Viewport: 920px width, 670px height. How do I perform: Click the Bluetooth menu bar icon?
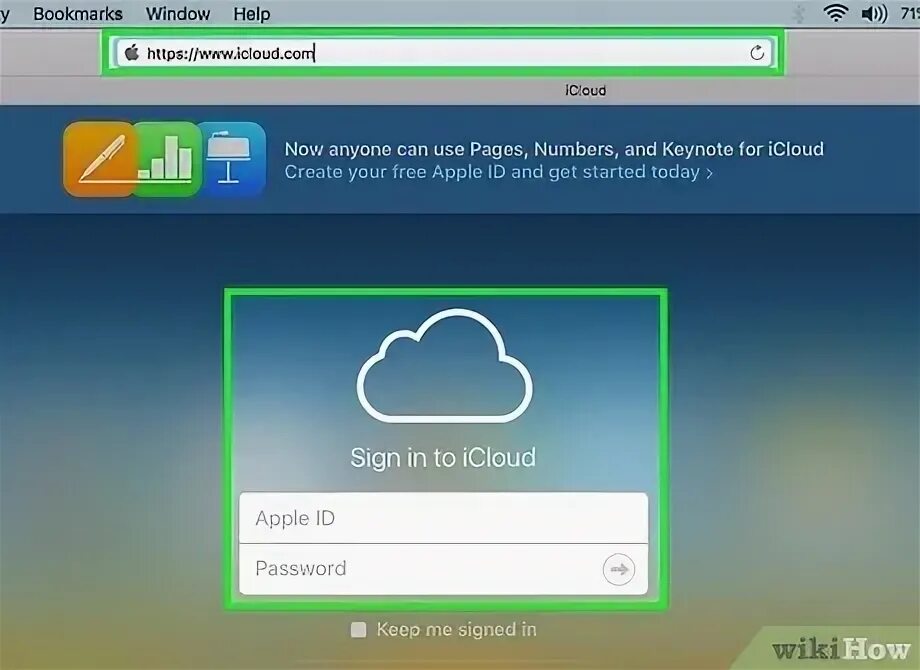799,13
